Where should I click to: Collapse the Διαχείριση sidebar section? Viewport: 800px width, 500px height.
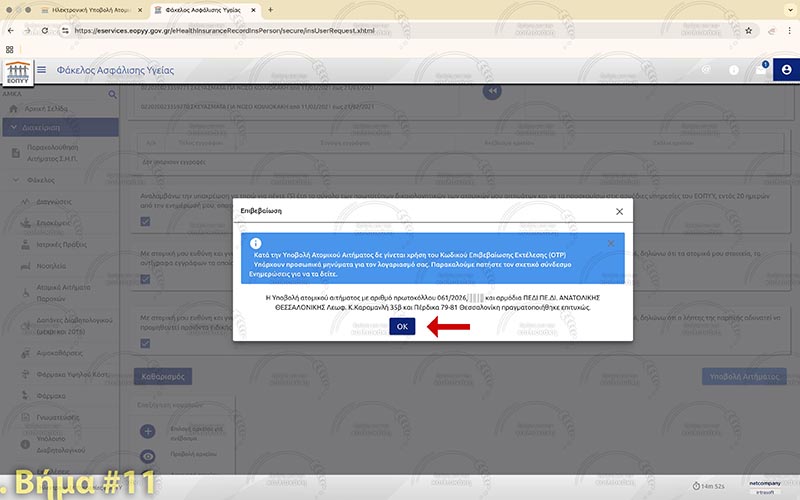(13, 127)
